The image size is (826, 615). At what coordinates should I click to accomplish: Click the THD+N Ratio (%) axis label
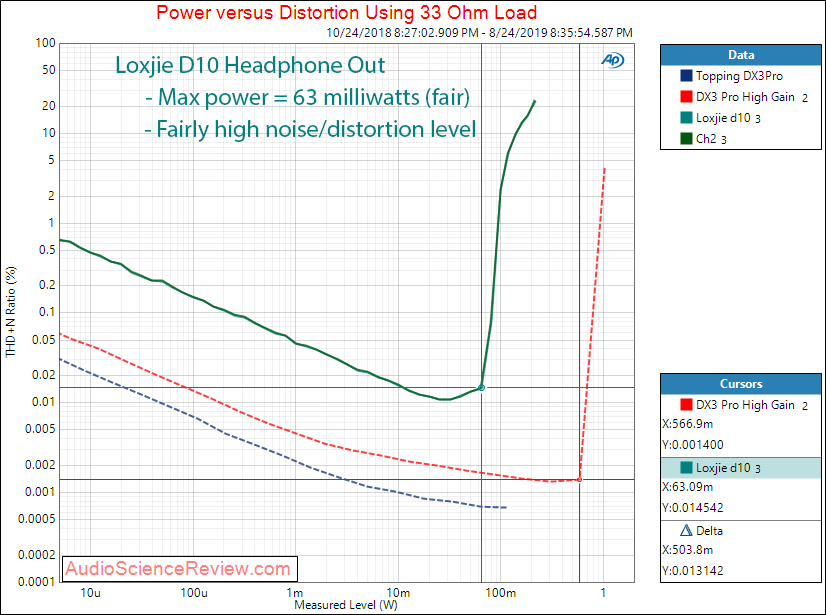[11, 312]
